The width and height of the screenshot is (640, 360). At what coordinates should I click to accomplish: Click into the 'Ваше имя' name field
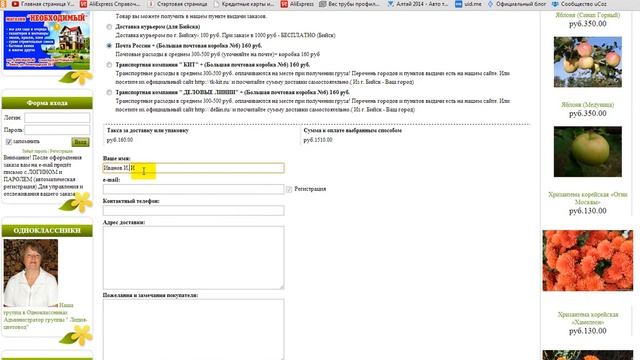(193, 168)
